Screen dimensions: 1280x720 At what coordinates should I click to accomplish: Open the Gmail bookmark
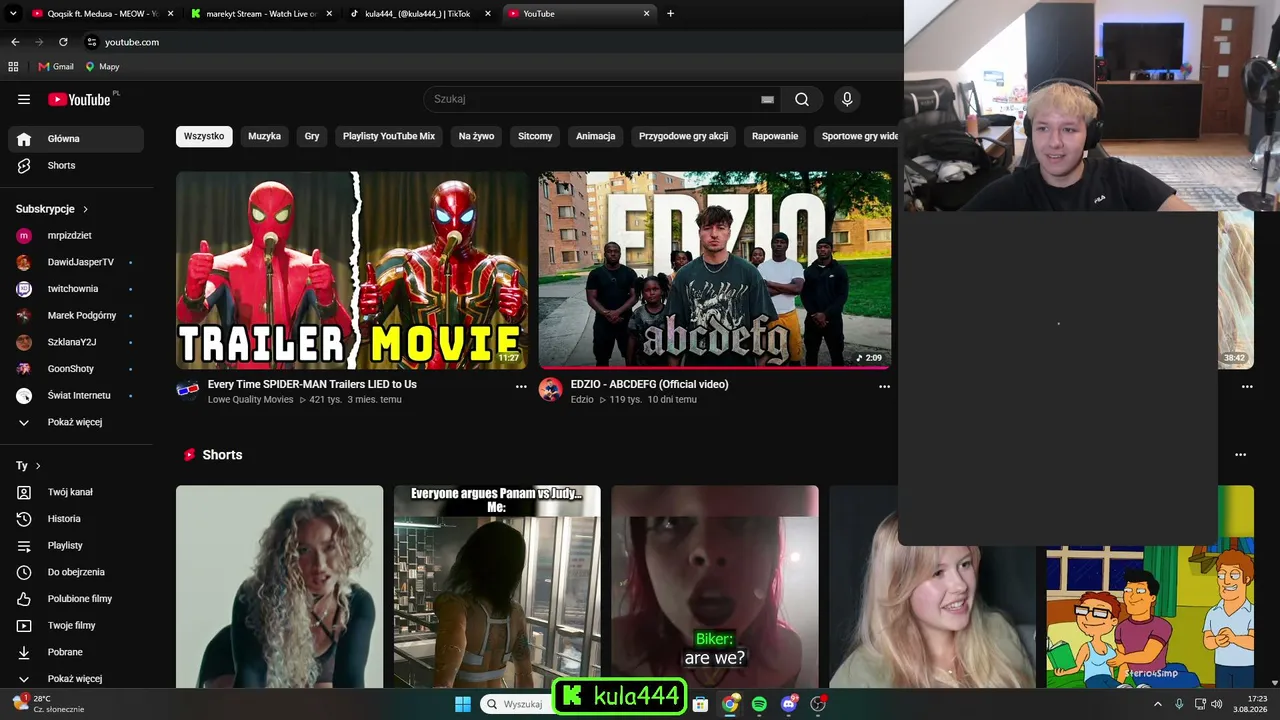(56, 67)
